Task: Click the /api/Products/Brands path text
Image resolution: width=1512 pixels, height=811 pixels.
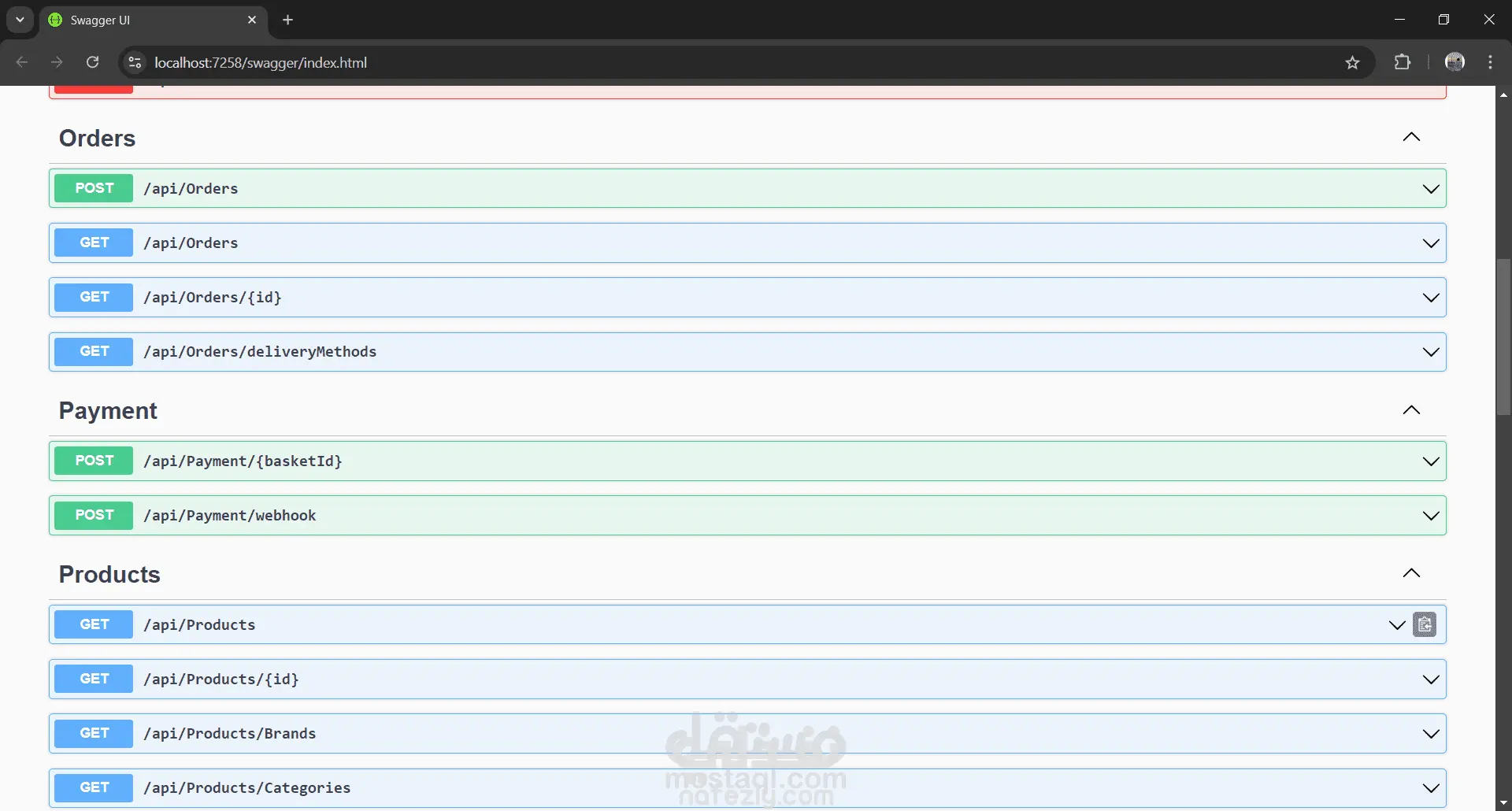Action: [x=230, y=734]
